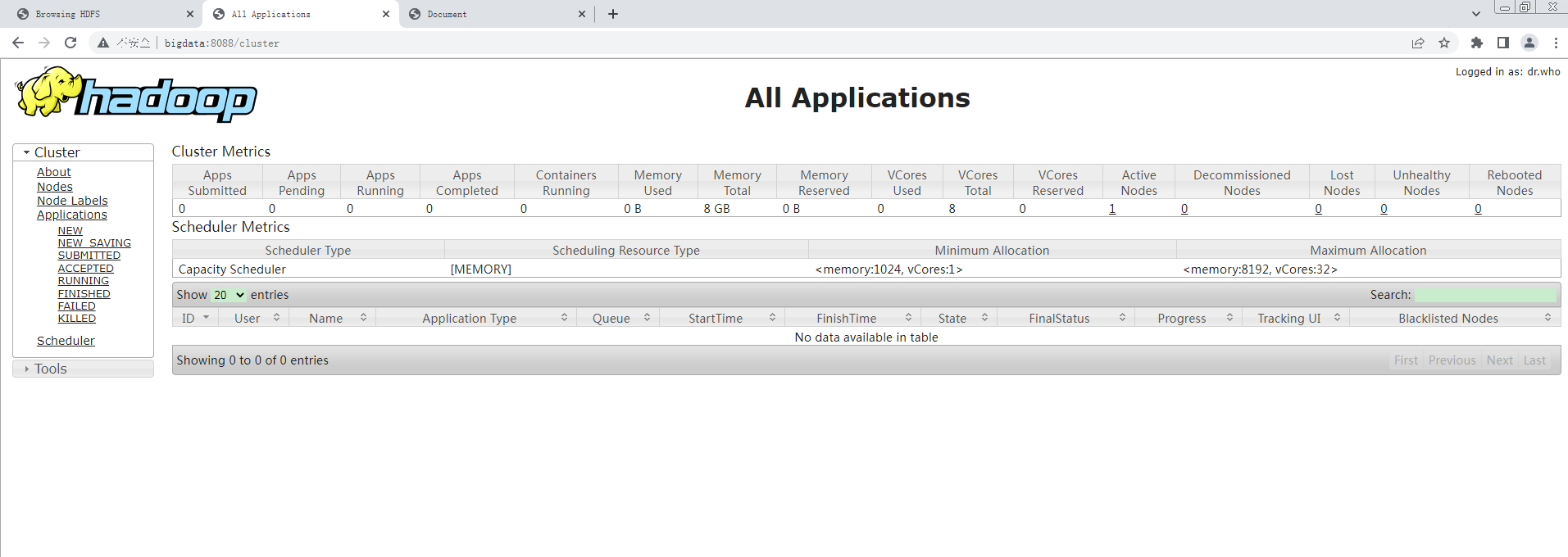Viewport: 1568px width, 557px height.
Task: Click the Last pagination button
Action: click(x=1534, y=360)
